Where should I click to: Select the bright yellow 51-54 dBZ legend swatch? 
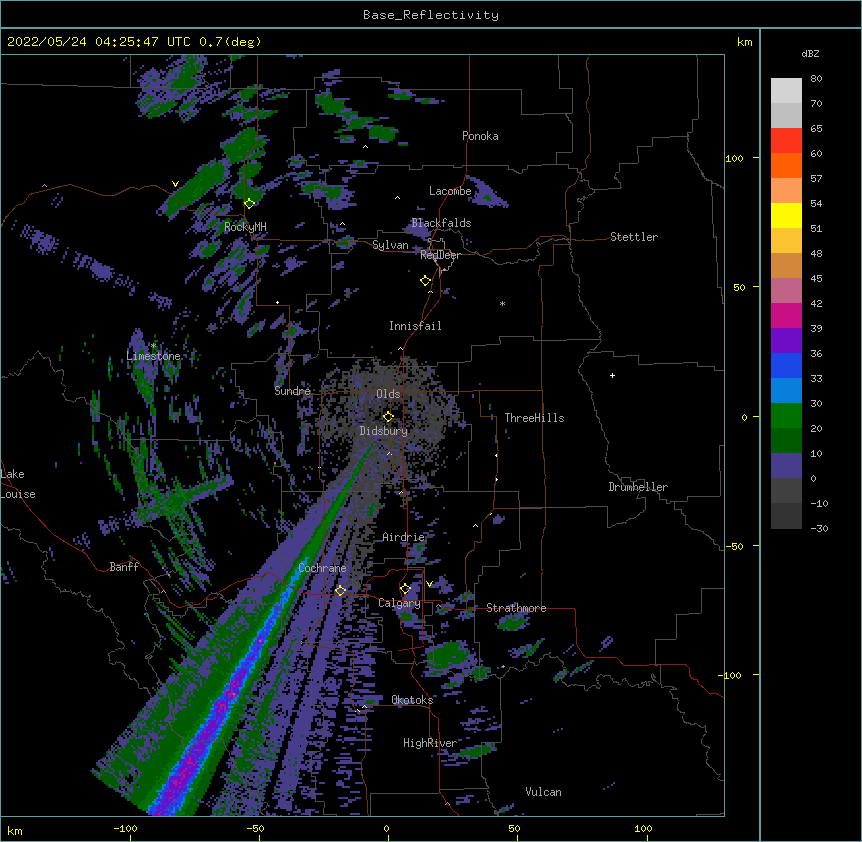coord(786,215)
